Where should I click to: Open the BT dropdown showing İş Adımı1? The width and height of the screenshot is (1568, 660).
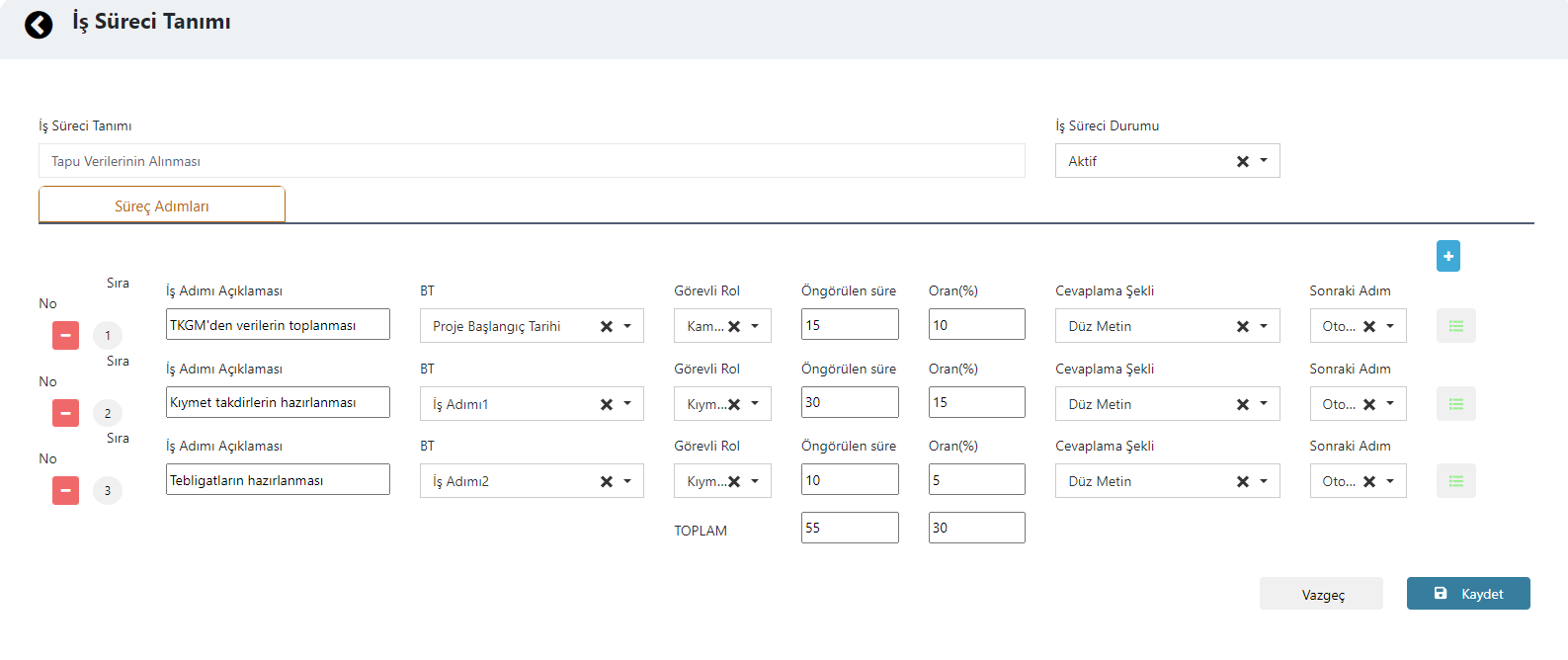point(627,404)
